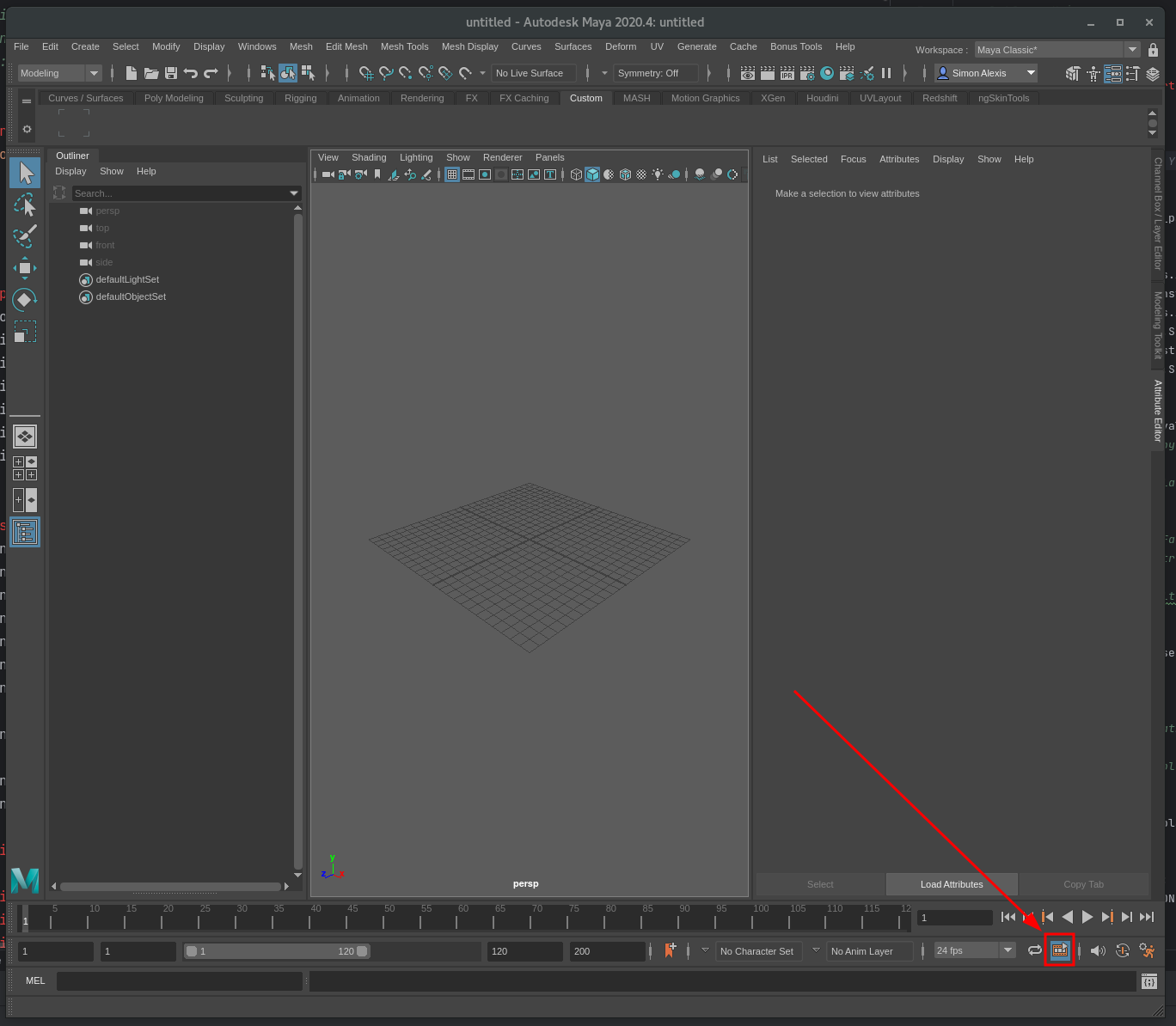
Task: Switch to the single perspective view layout
Action: point(25,437)
